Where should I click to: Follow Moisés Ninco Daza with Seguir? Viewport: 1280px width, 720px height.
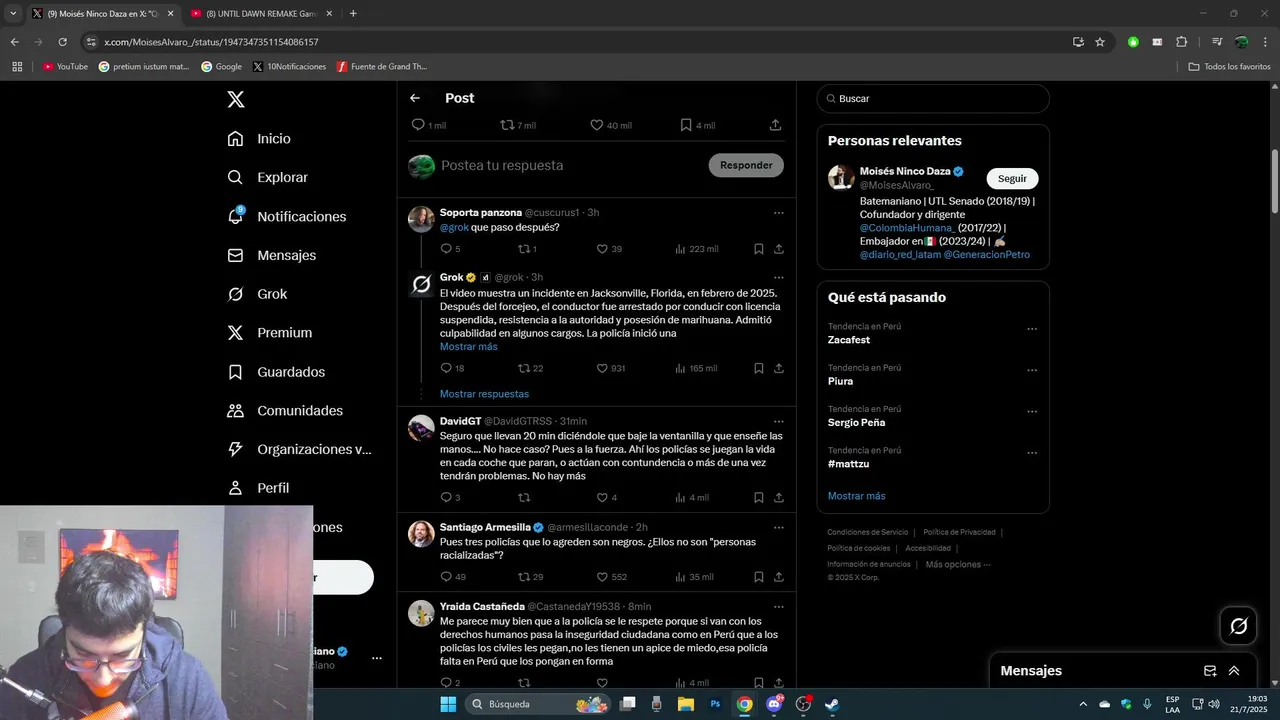1012,178
